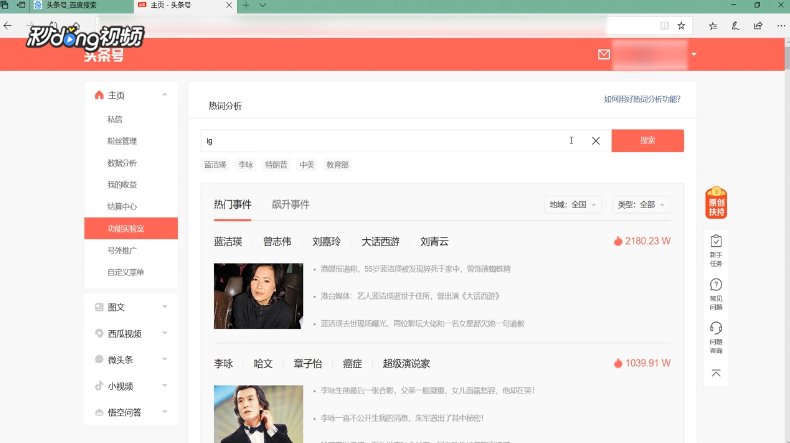Click the back-to-top arrow icon

716,373
